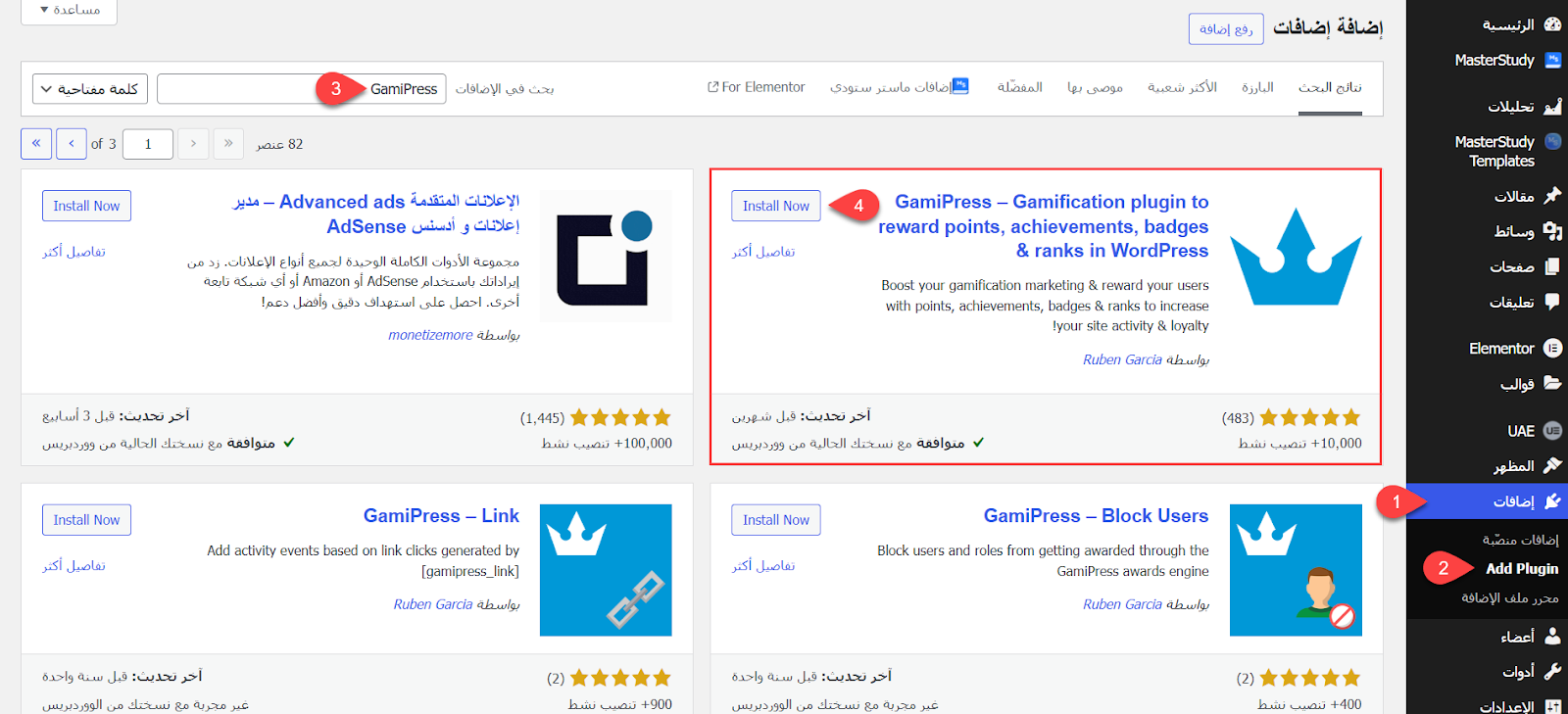
Task: Open Advanced Ads plugin title link
Action: [x=376, y=214]
